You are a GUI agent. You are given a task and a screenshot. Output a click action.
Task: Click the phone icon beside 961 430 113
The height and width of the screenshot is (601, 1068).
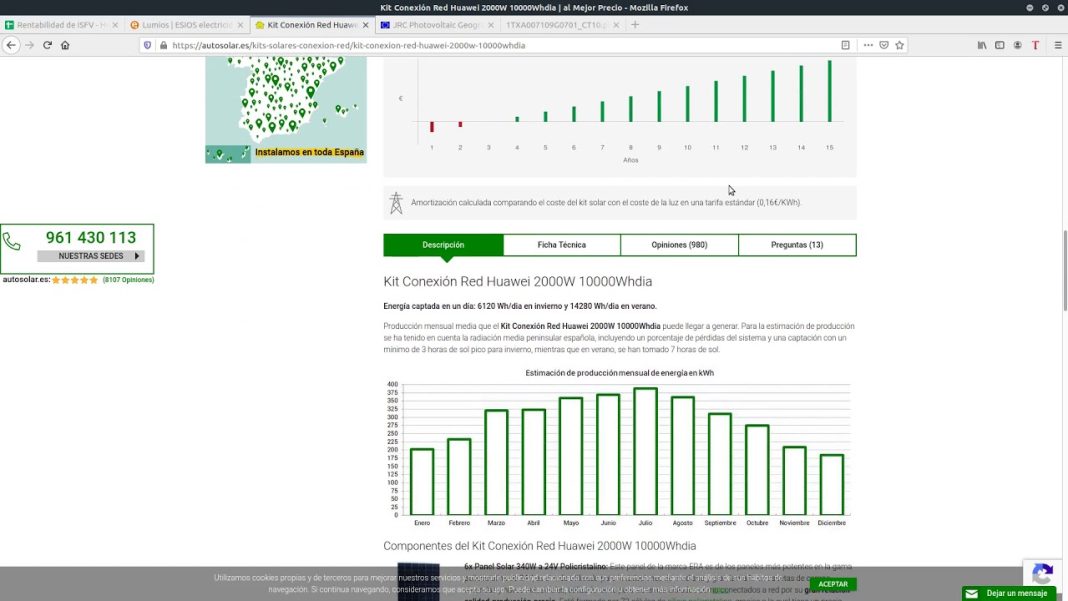(x=12, y=241)
